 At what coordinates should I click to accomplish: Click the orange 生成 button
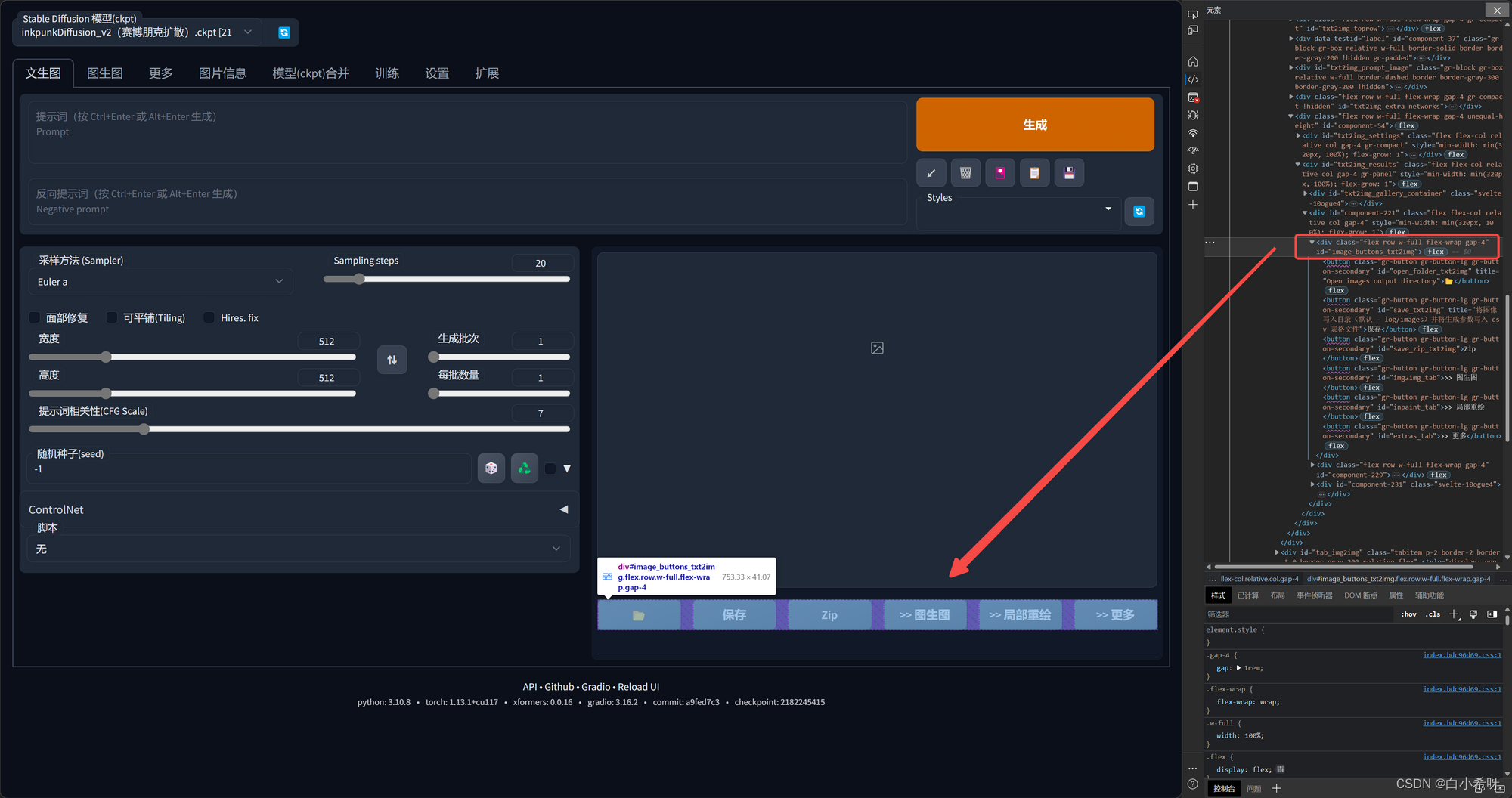coord(1035,125)
